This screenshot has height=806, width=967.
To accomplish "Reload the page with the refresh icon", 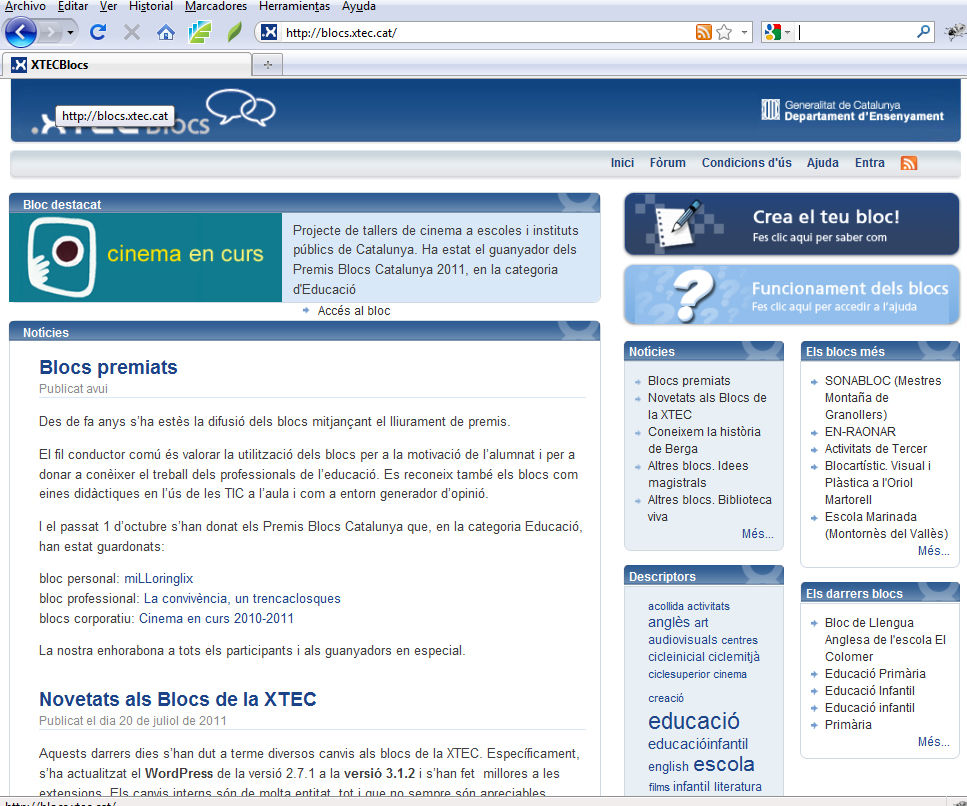I will tap(98, 32).
